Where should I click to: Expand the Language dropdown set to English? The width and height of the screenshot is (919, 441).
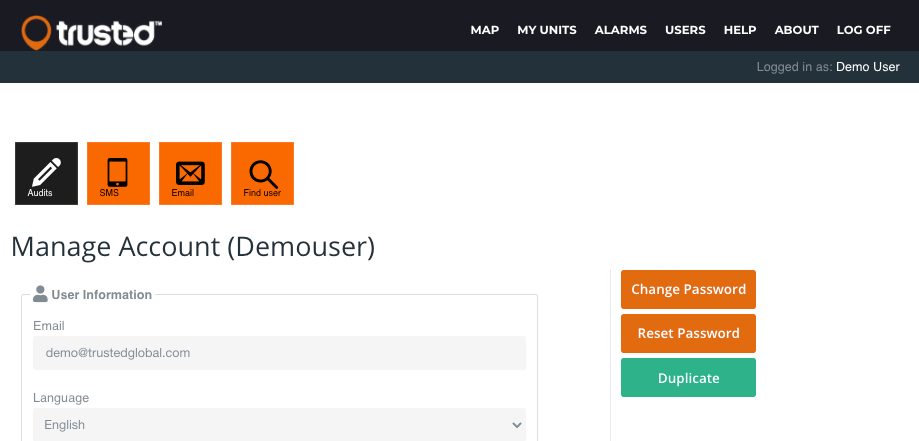(279, 425)
